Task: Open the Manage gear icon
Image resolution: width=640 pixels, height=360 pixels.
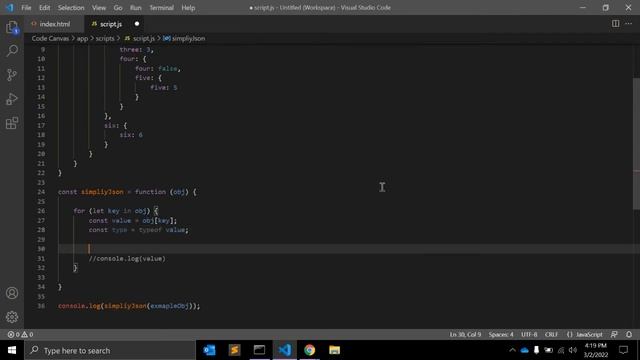Action: [x=12, y=317]
